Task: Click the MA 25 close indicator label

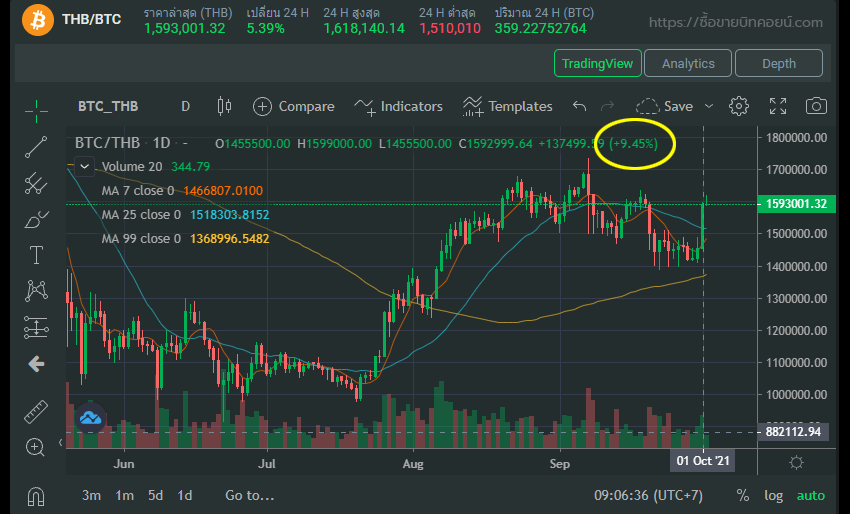Action: (x=141, y=215)
